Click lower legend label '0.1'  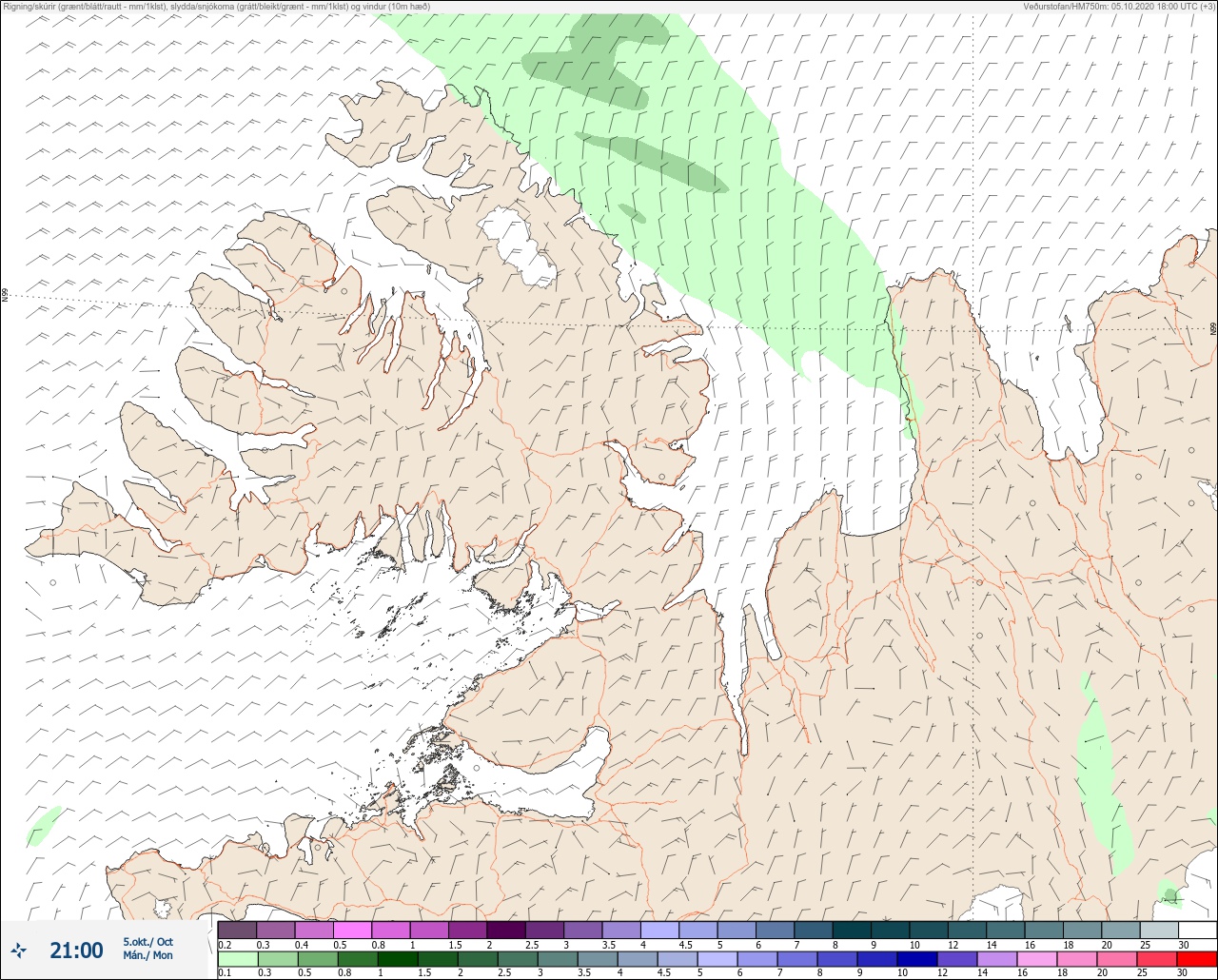point(225,973)
